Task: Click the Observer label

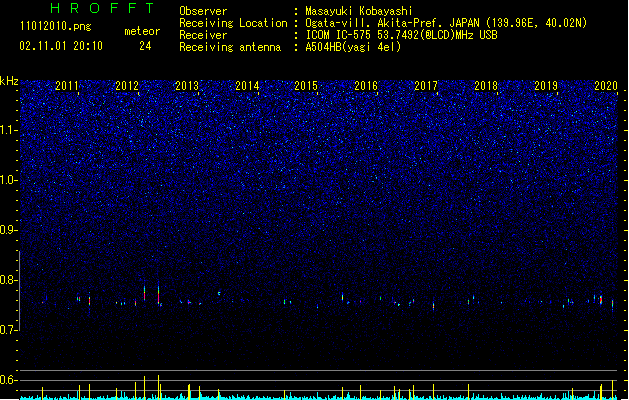Action: coord(203,11)
